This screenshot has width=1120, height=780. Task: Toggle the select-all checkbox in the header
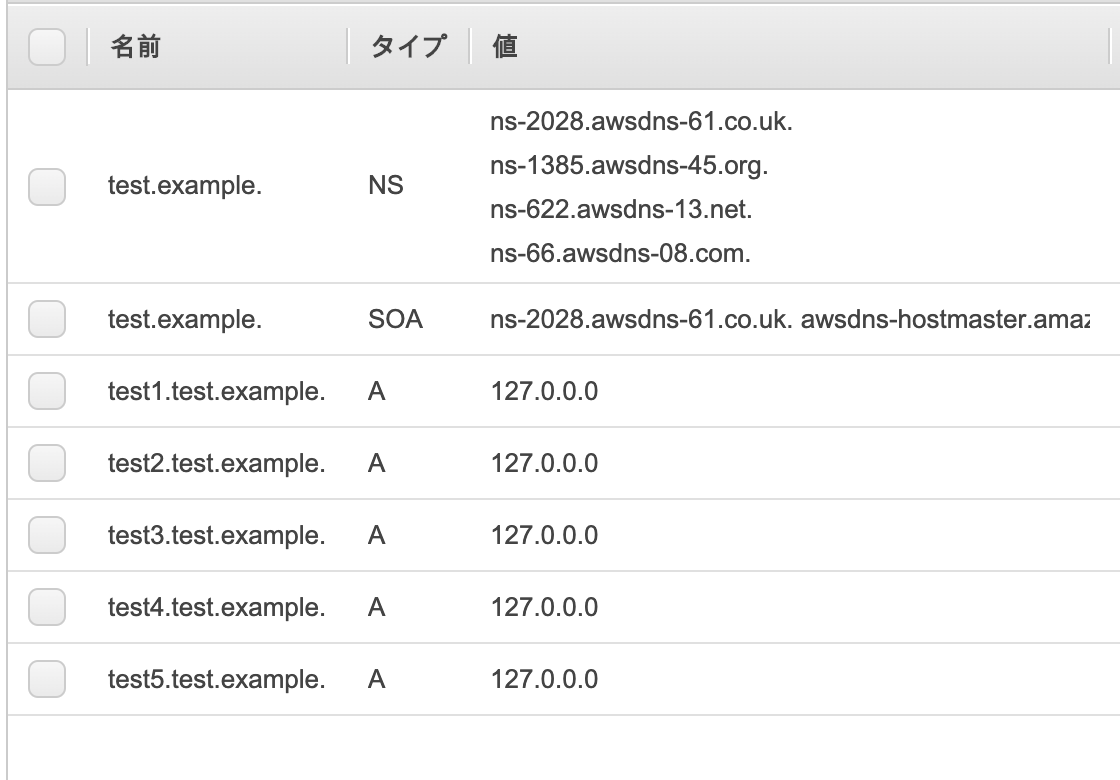coord(47,47)
